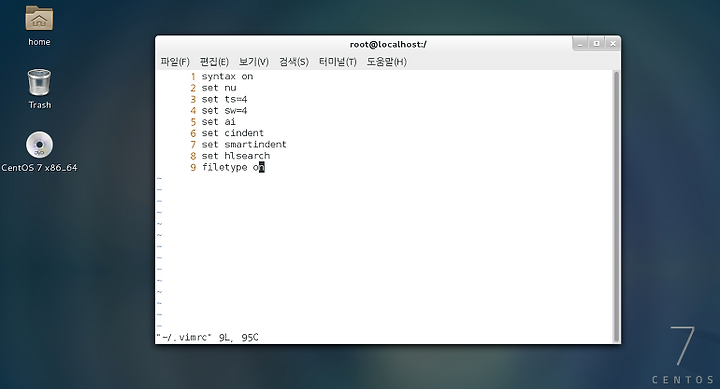Click the line 'set hlsearch'
720x389 pixels.
[x=236, y=156]
